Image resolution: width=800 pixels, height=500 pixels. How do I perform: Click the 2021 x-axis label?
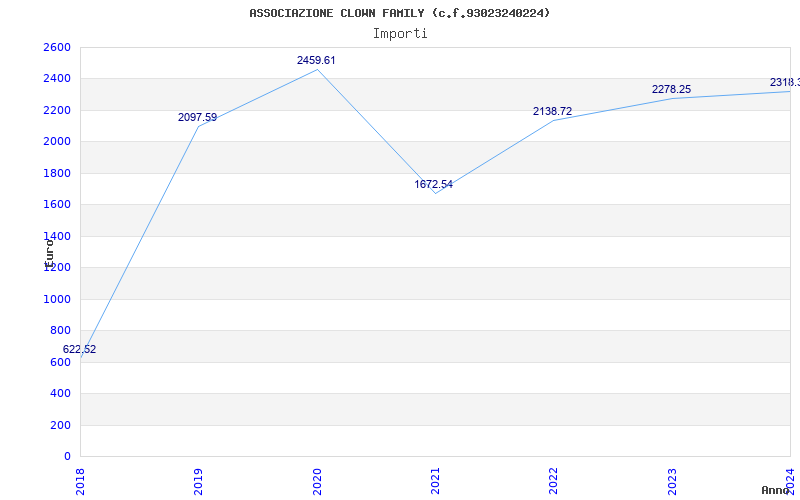(435, 481)
